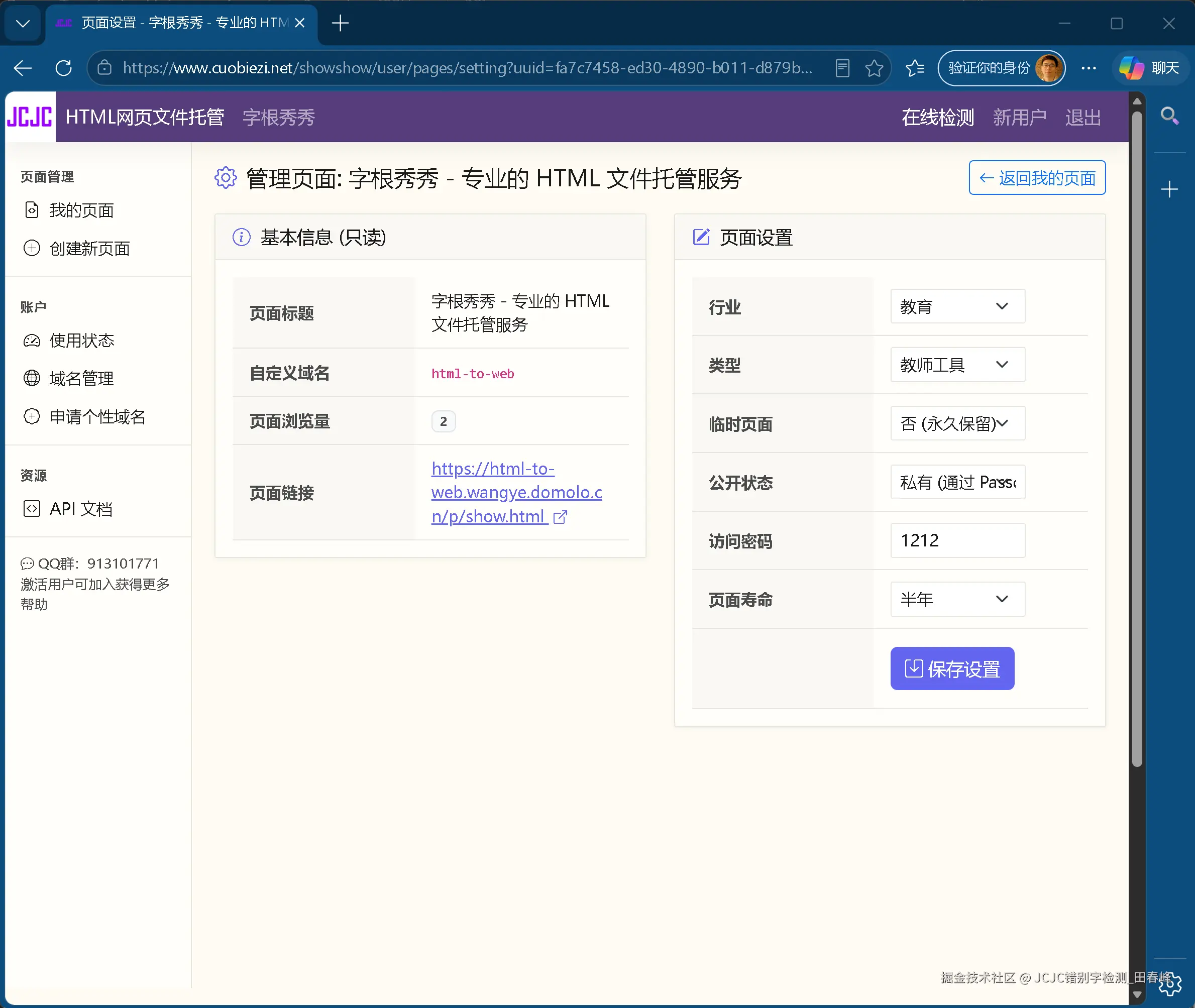Click the 保存设置 button
The width and height of the screenshot is (1195, 1008).
click(952, 668)
